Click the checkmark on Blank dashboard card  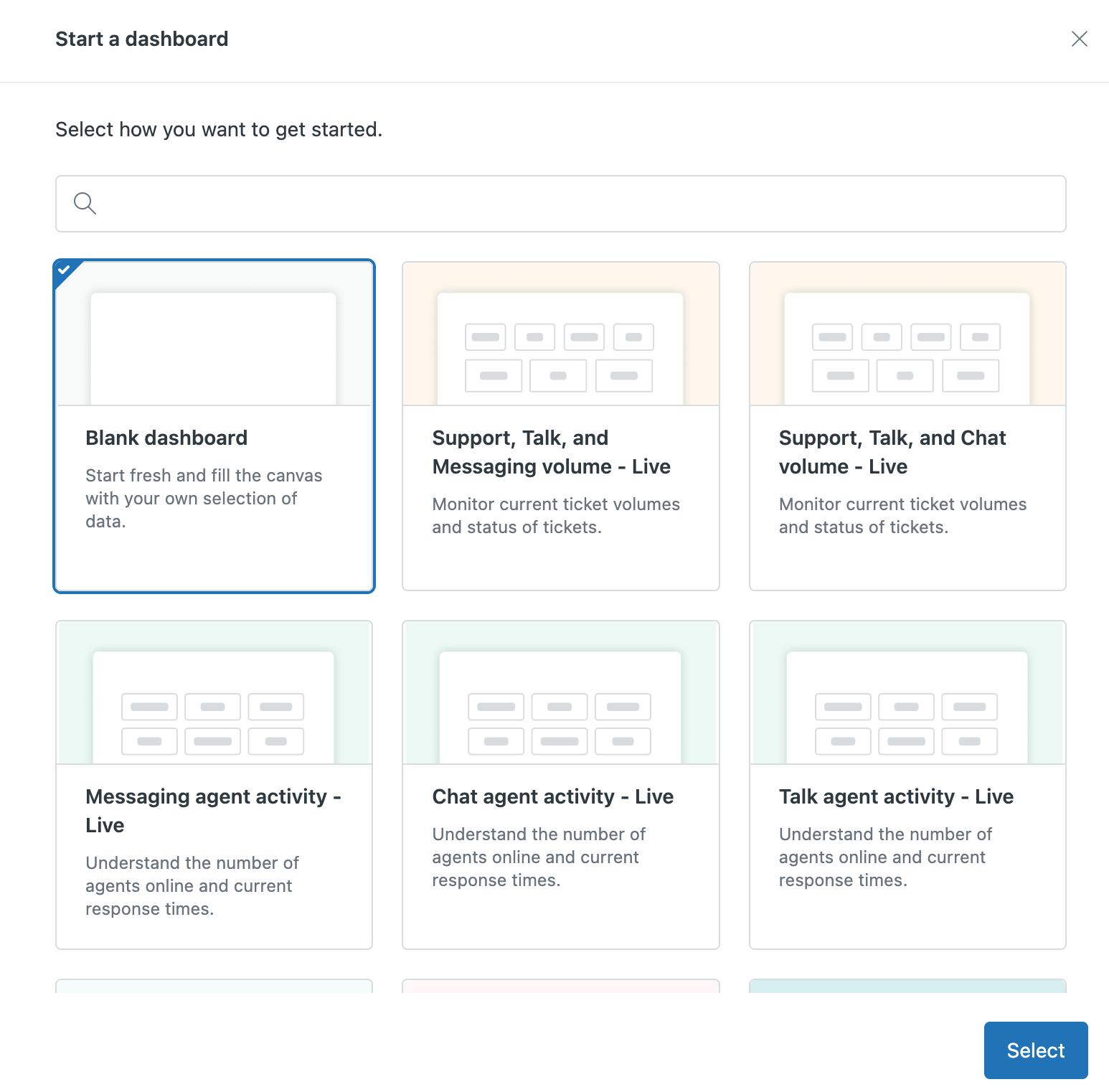point(65,270)
